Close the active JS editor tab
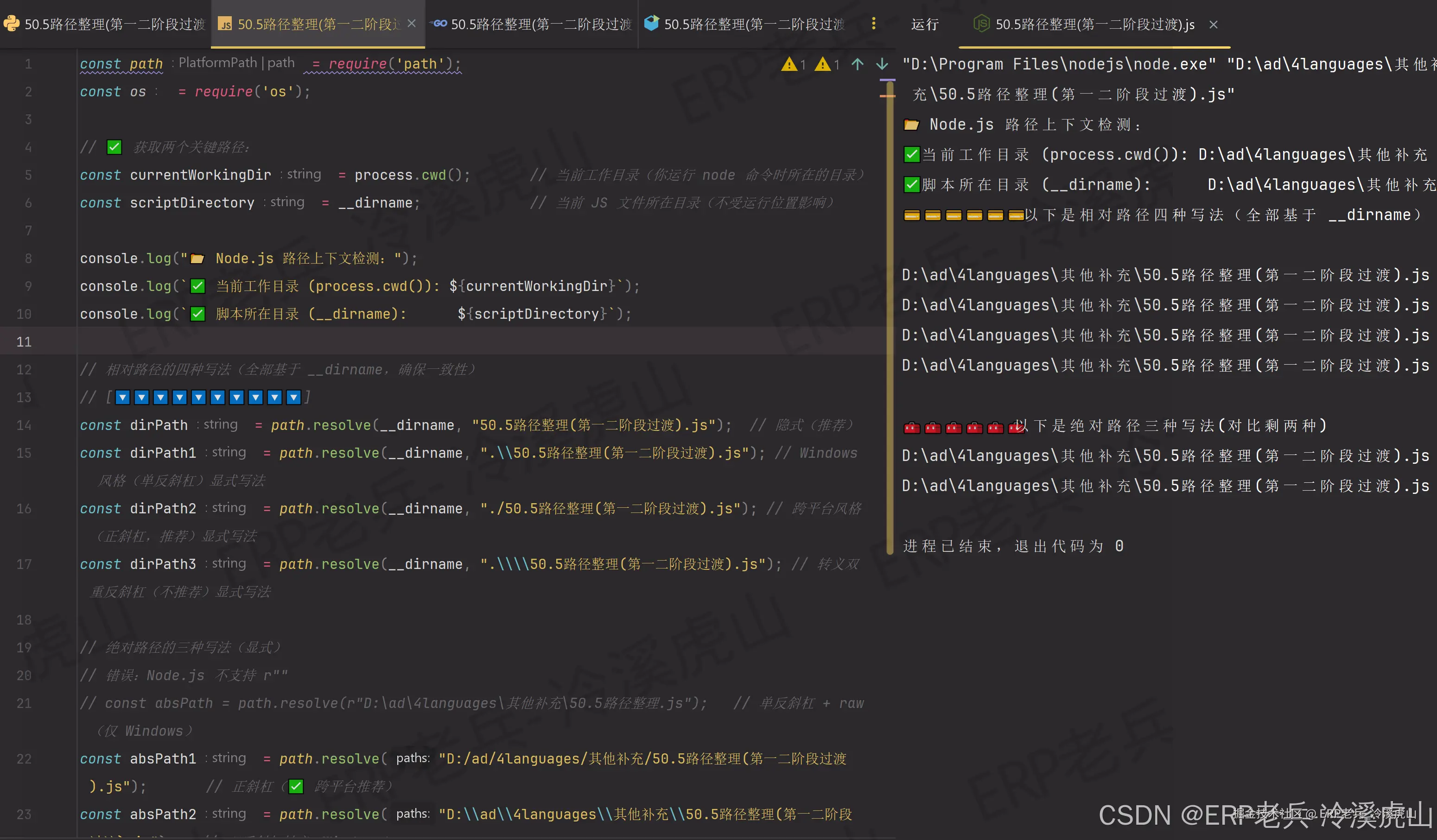The width and height of the screenshot is (1437, 840). click(x=412, y=23)
